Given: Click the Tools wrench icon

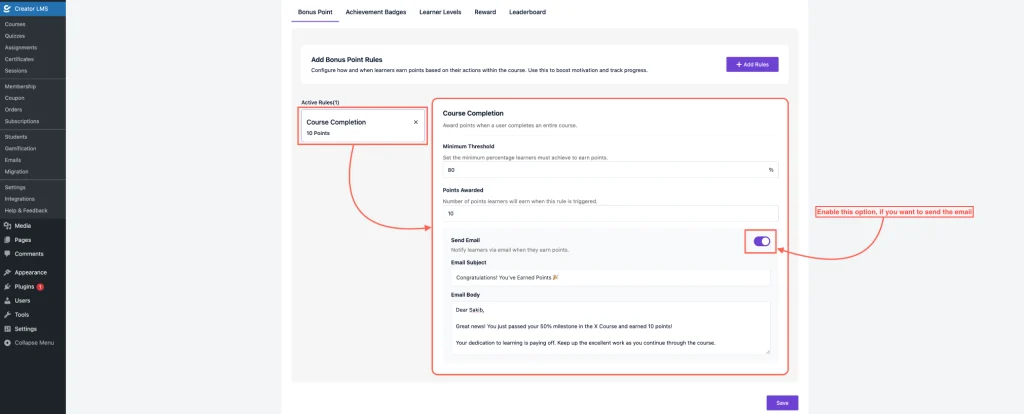Looking at the screenshot, I should tap(8, 314).
